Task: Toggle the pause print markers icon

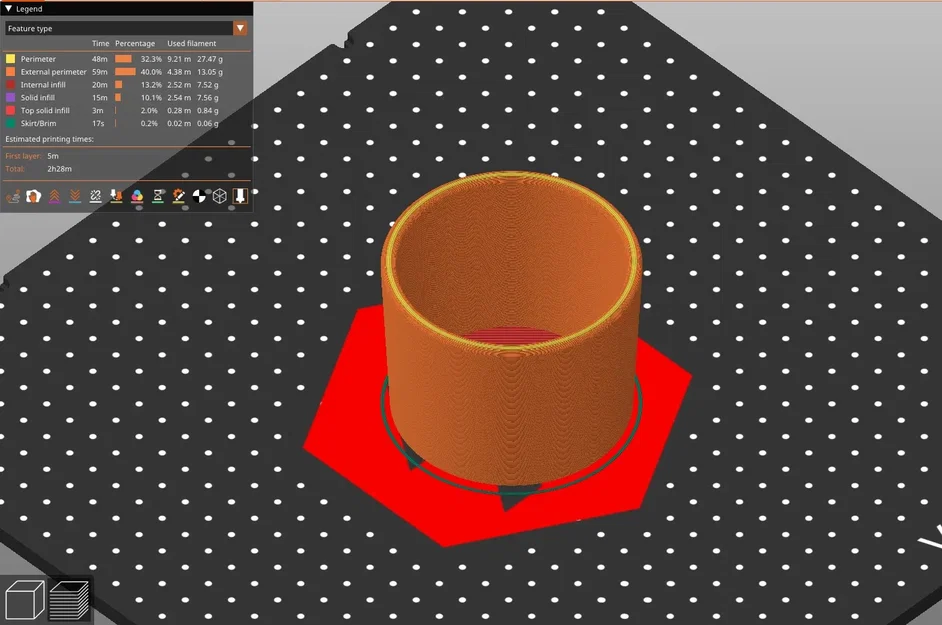Action: point(157,196)
